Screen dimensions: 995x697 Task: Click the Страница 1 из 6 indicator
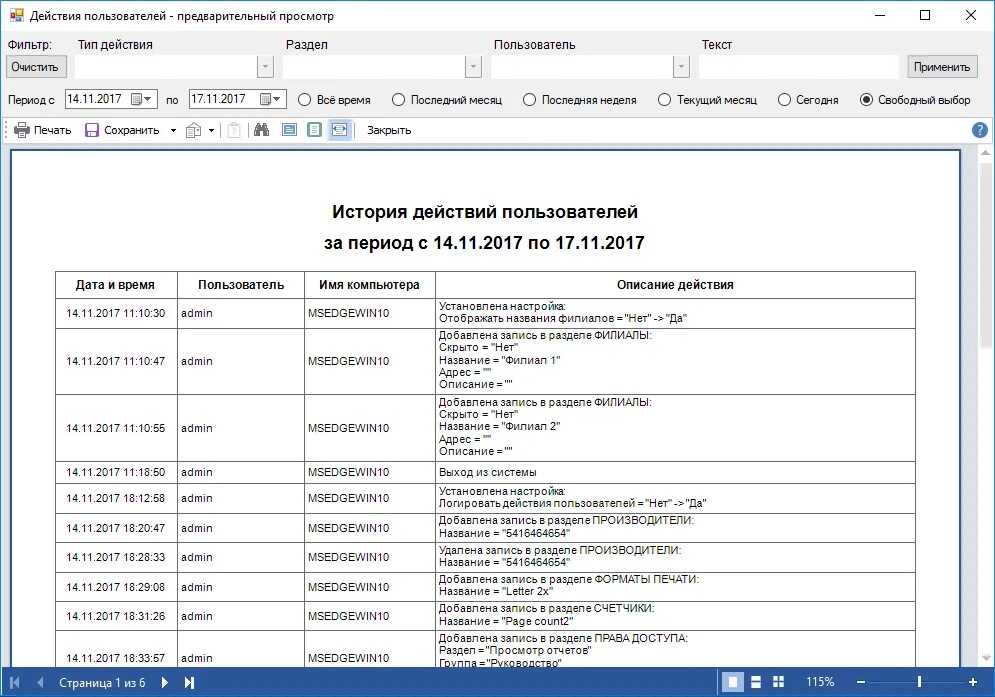point(102,682)
